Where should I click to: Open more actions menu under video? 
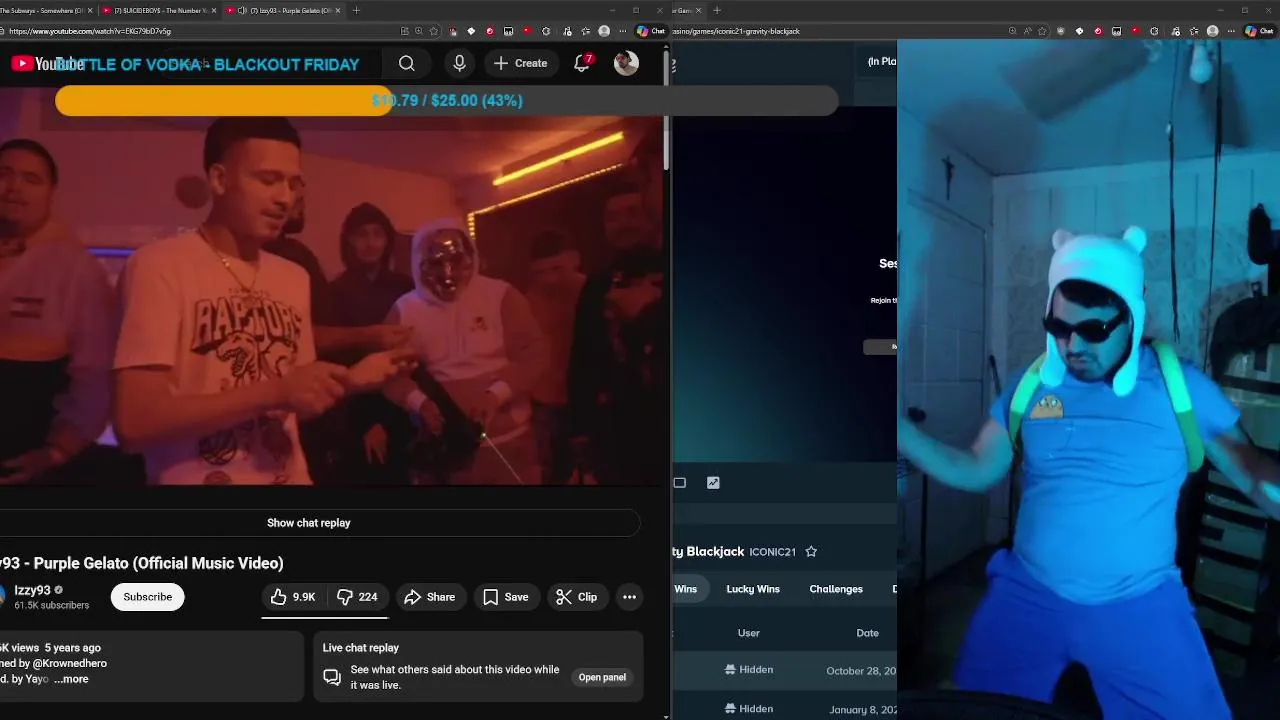point(629,597)
